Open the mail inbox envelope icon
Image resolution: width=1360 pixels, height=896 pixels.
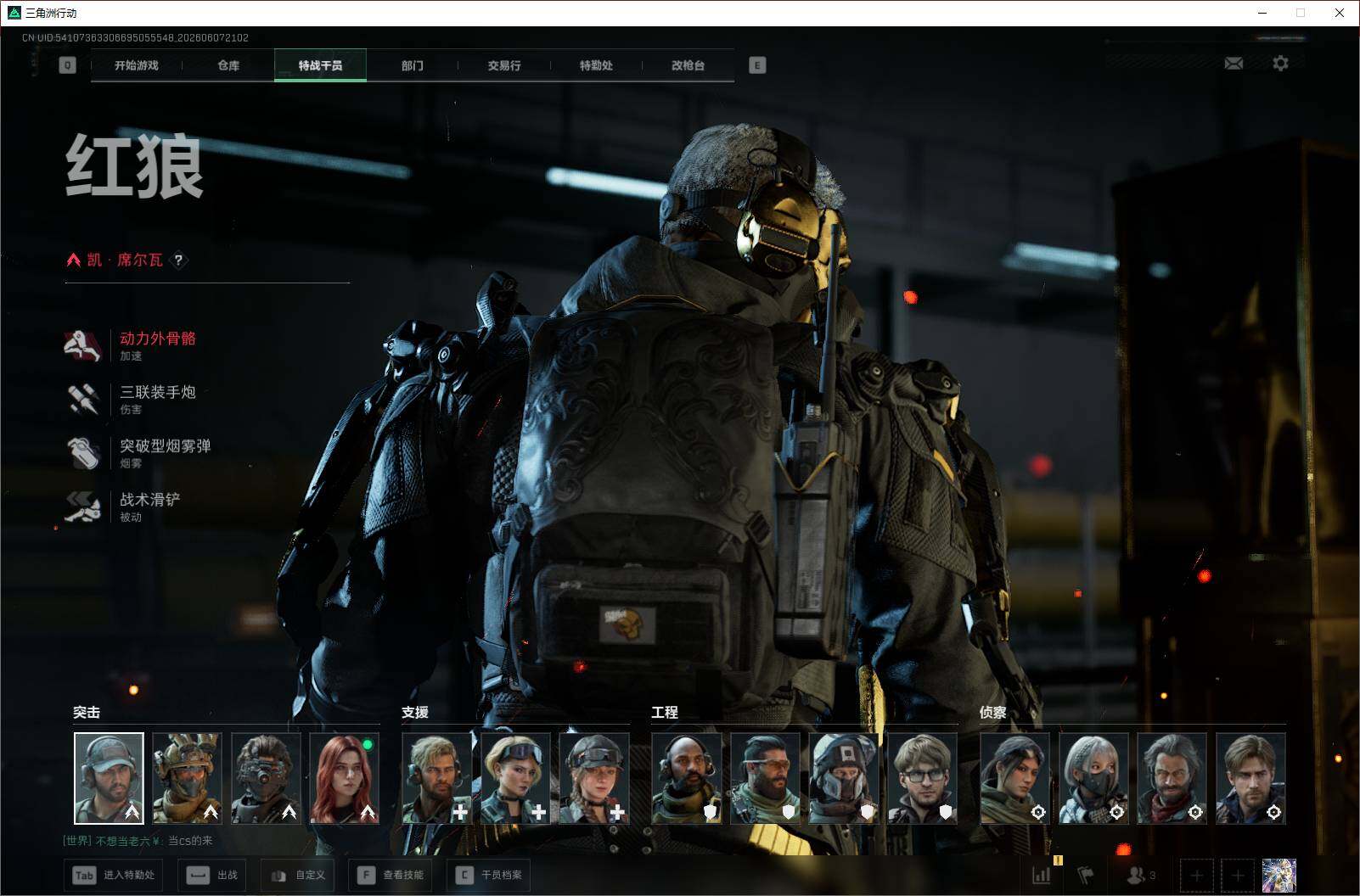pos(1234,64)
